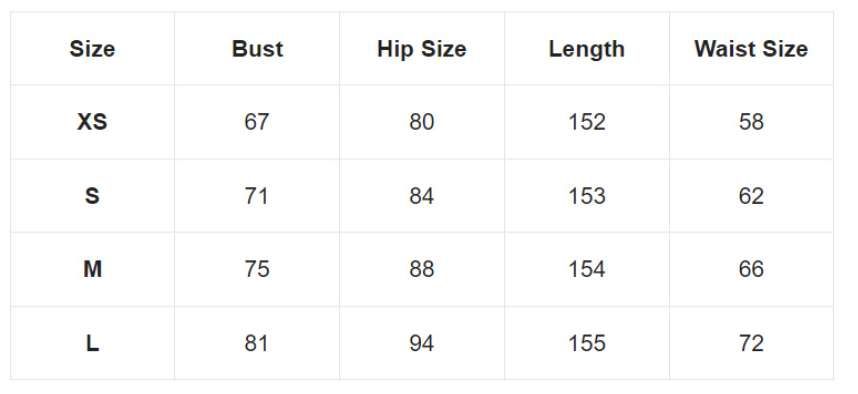Select hip size value 94
The image size is (858, 394).
[x=422, y=344]
